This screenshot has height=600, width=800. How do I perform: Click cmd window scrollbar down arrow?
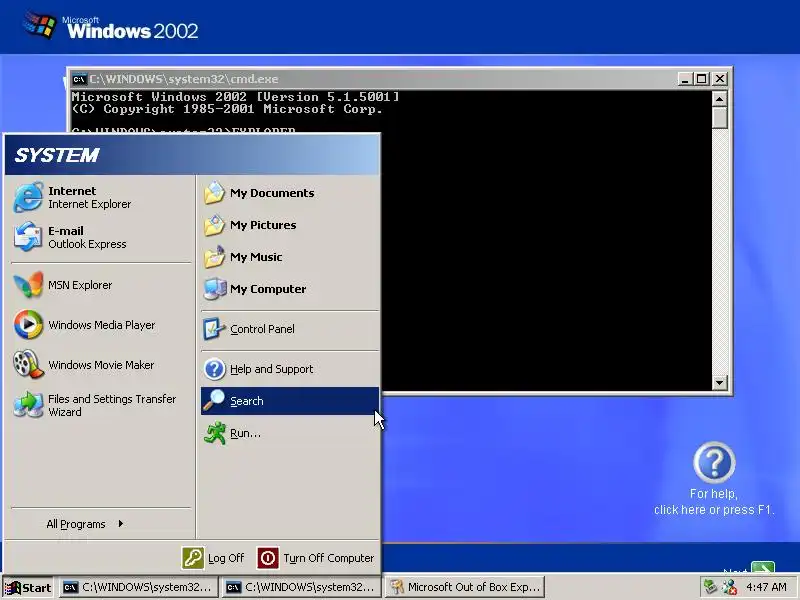pyautogui.click(x=719, y=382)
